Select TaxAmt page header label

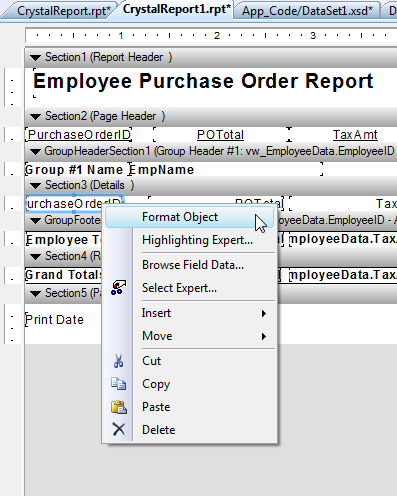point(355,135)
